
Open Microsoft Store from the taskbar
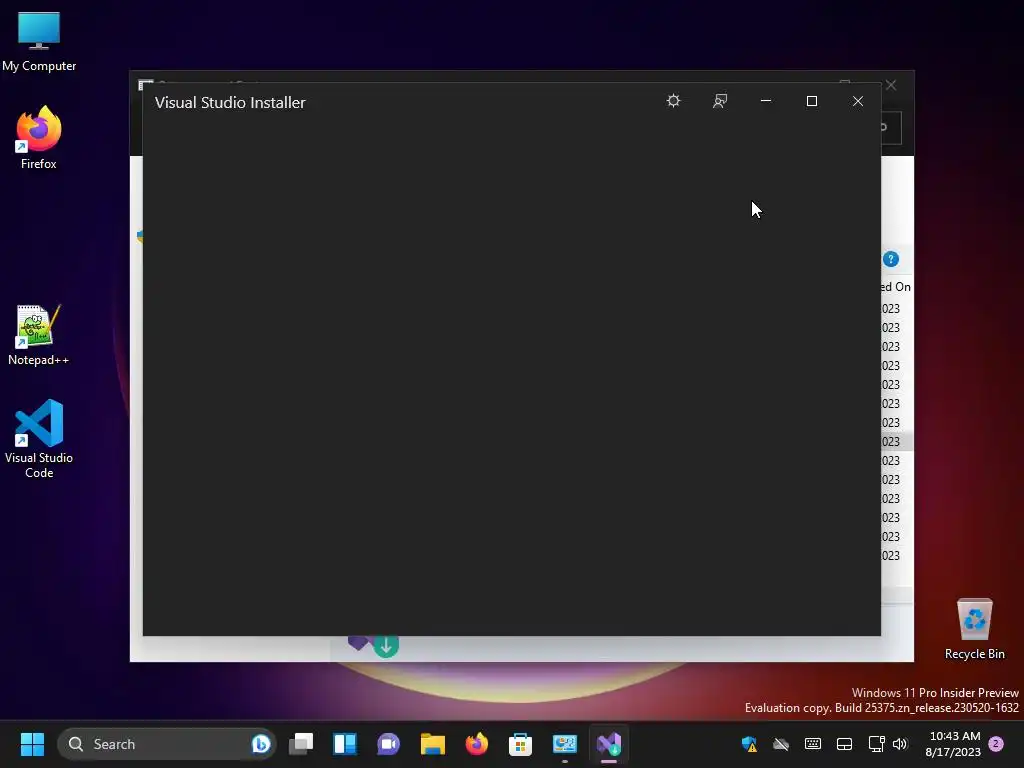click(520, 744)
